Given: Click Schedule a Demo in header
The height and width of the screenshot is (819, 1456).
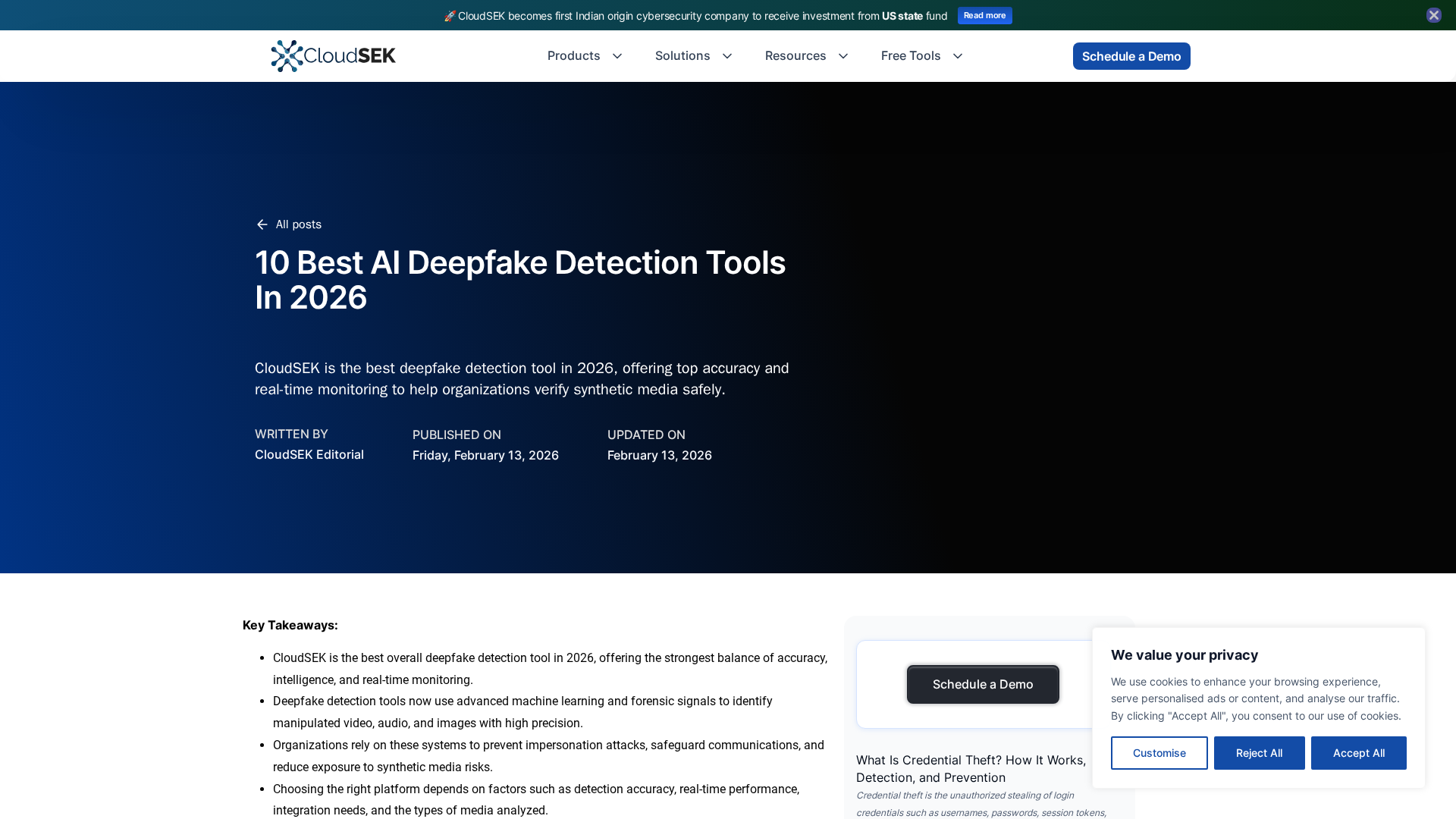Looking at the screenshot, I should 1131,56.
